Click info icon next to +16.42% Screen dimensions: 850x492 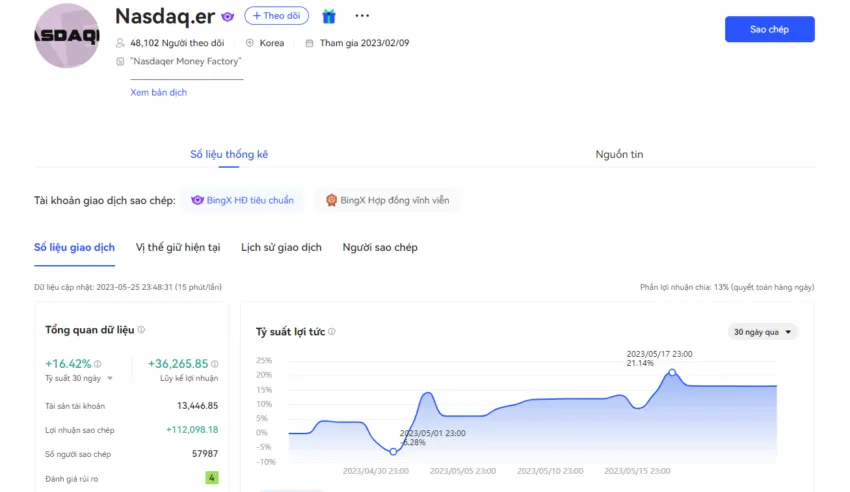(98, 364)
